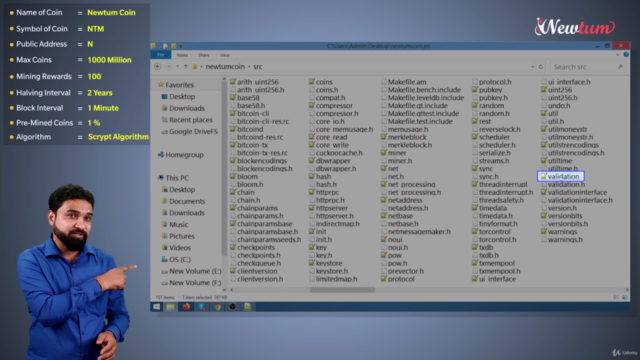Select the validation file
Image resolution: width=640 pixels, height=360 pixels.
tap(560, 176)
